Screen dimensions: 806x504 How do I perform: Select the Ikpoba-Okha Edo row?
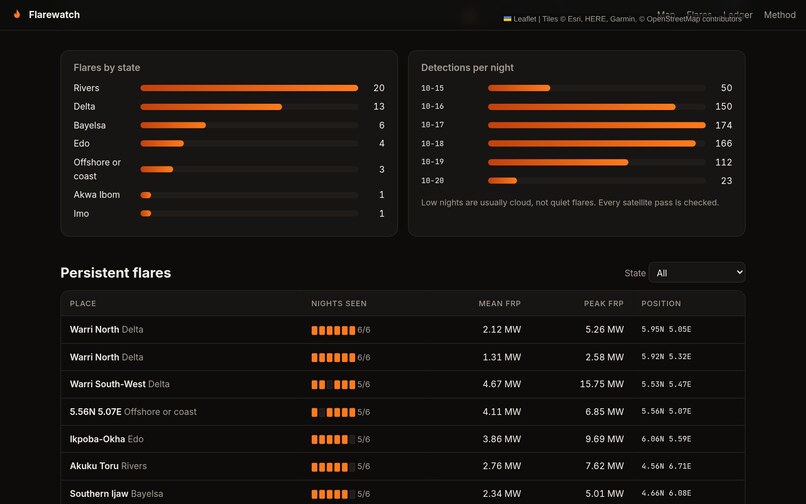[x=403, y=439]
